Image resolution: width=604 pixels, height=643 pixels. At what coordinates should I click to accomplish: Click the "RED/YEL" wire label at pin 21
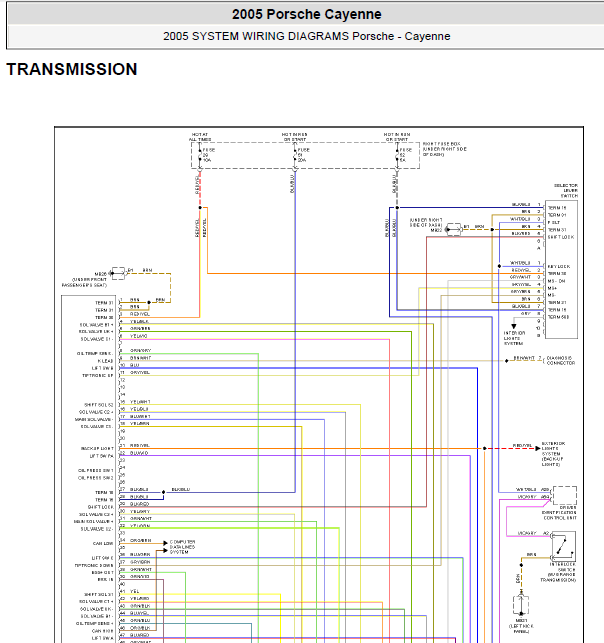[x=140, y=445]
